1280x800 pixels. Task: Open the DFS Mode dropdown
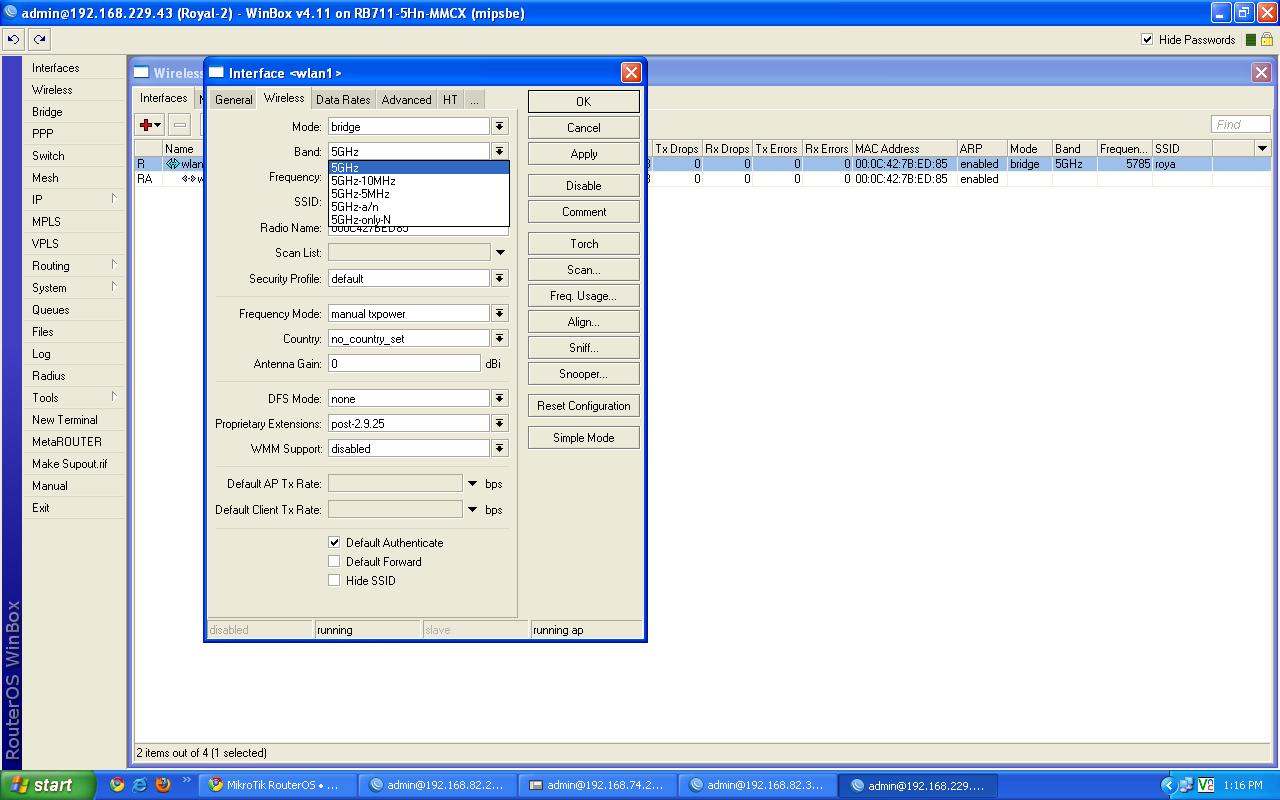coord(500,398)
